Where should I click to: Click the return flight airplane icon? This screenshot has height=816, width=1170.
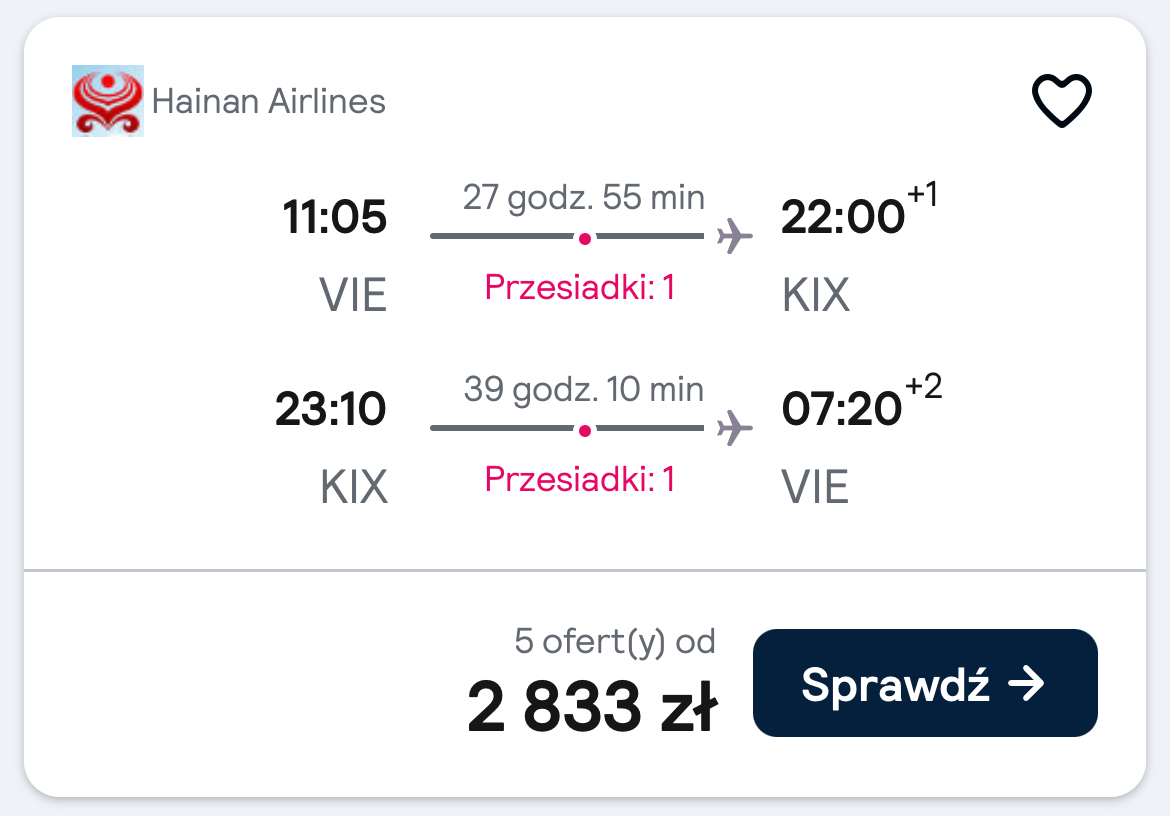point(734,428)
